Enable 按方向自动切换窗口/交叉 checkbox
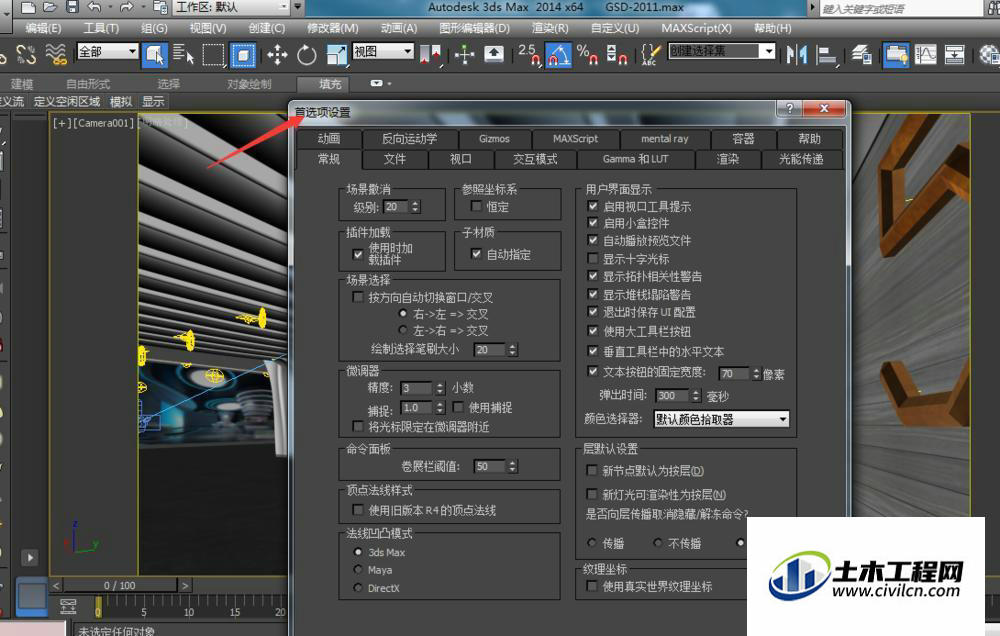 (x=358, y=297)
